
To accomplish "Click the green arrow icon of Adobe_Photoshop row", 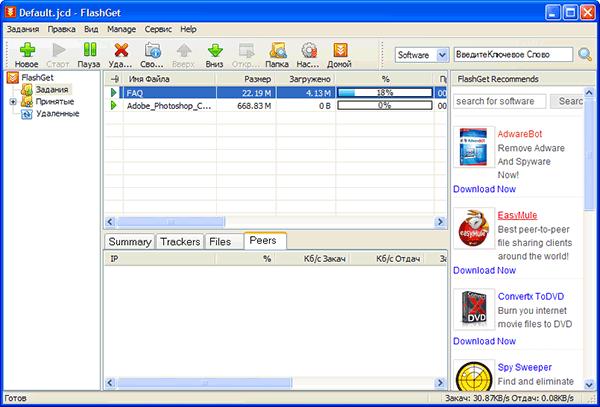I will (x=113, y=106).
